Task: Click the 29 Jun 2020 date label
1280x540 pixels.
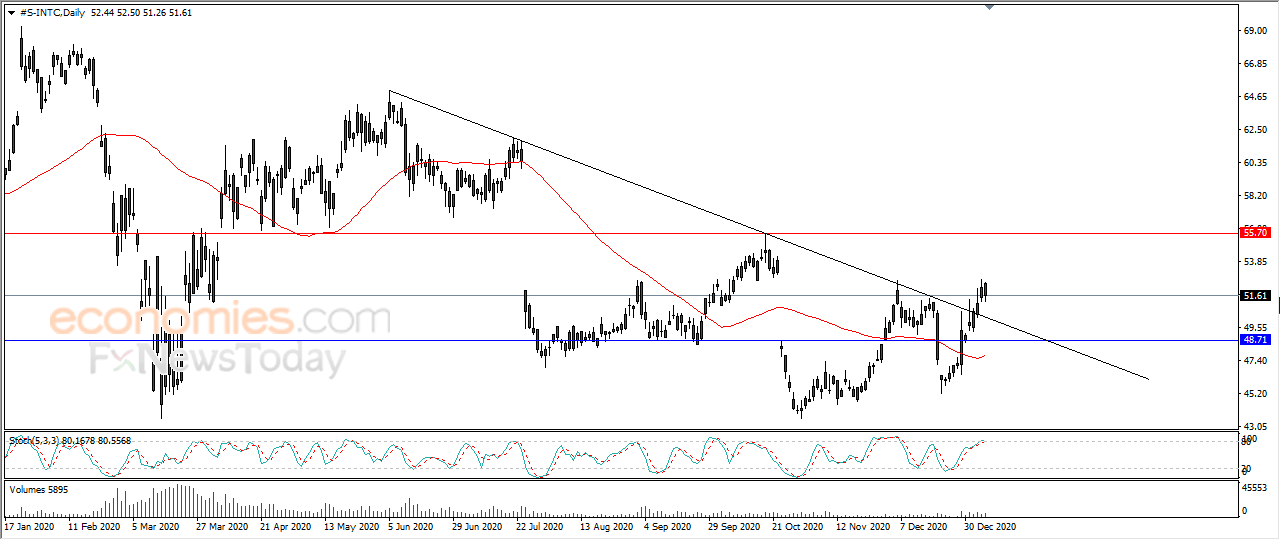Action: [477, 526]
